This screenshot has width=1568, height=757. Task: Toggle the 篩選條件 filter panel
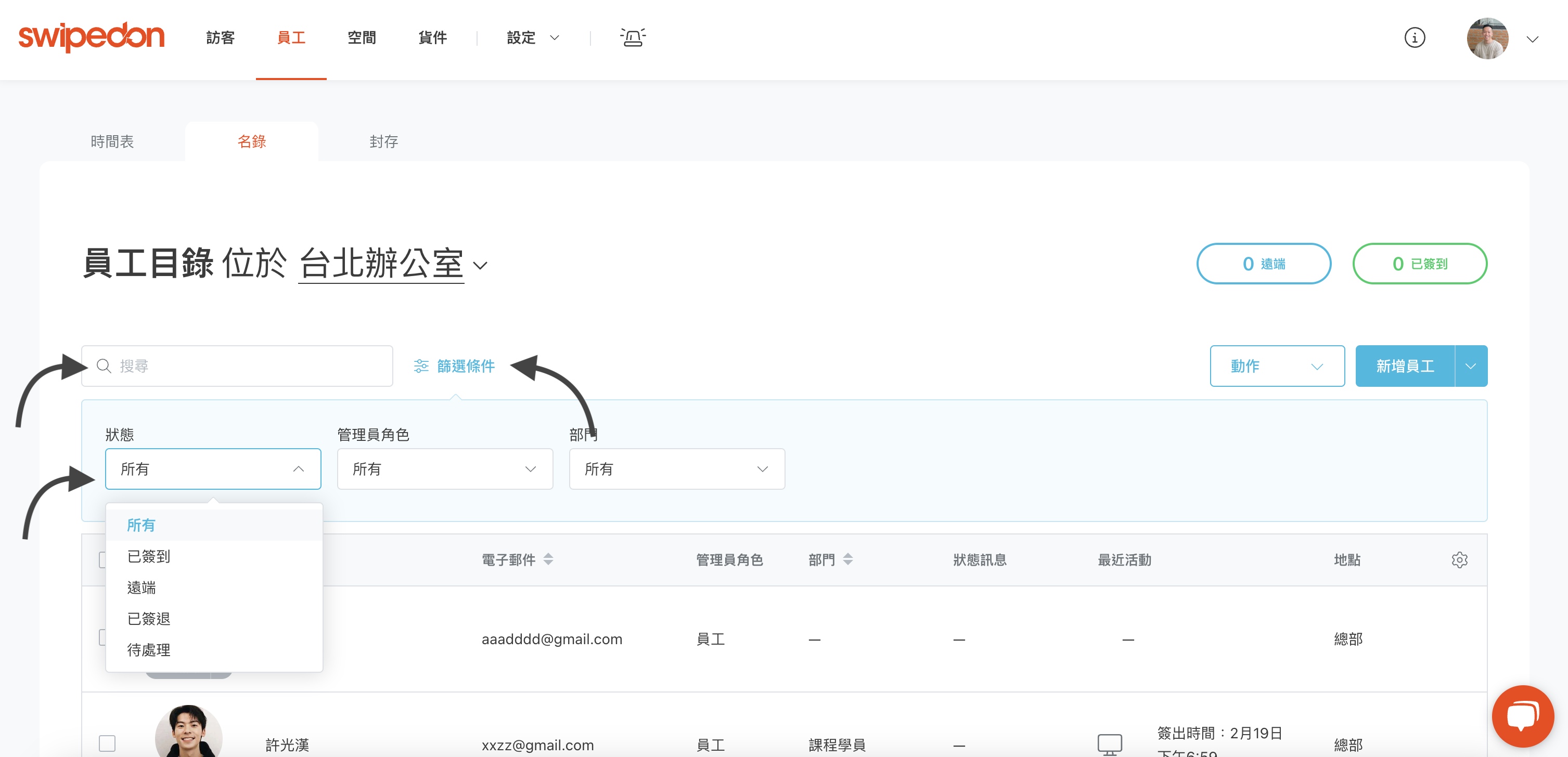454,366
